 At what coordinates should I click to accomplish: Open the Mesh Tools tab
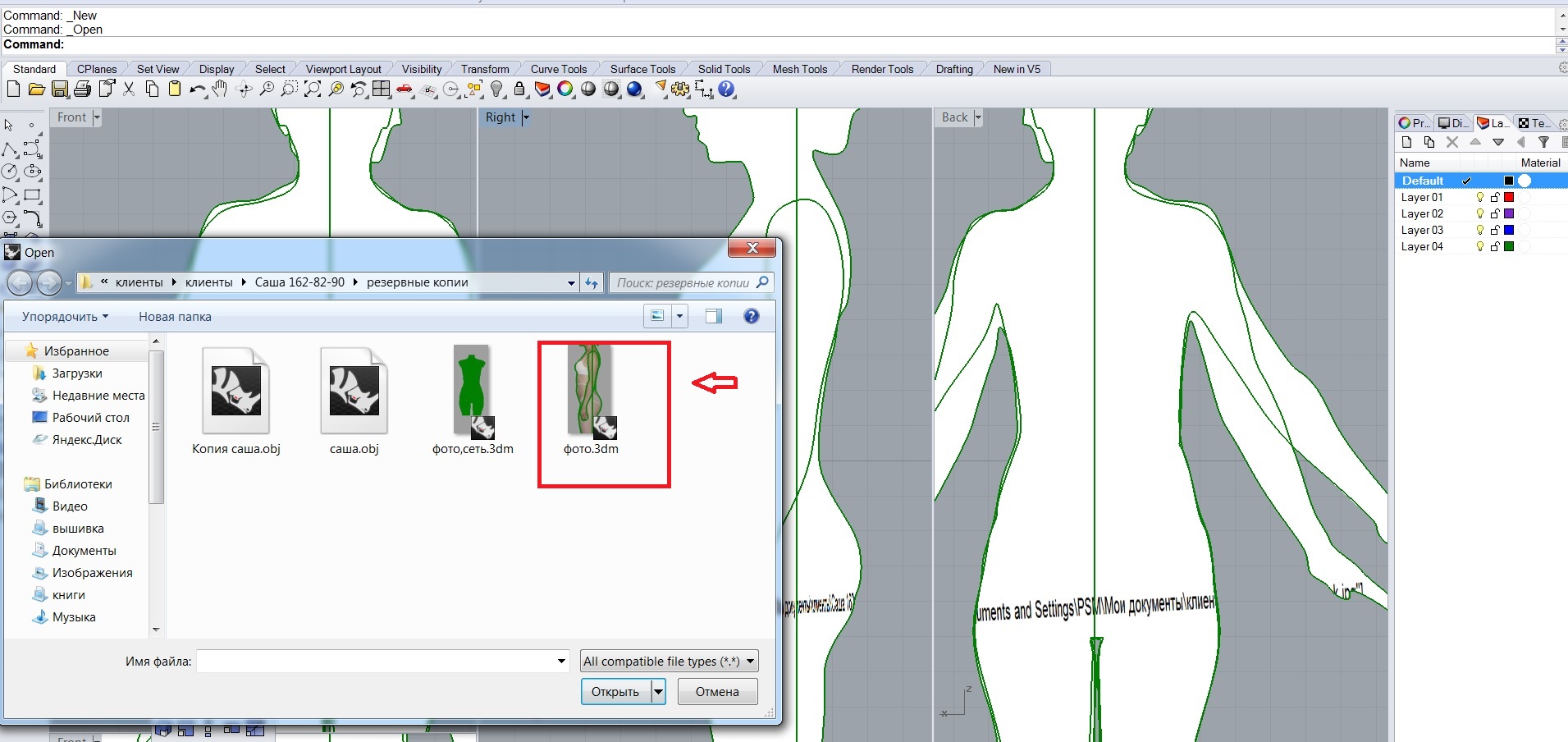point(800,69)
